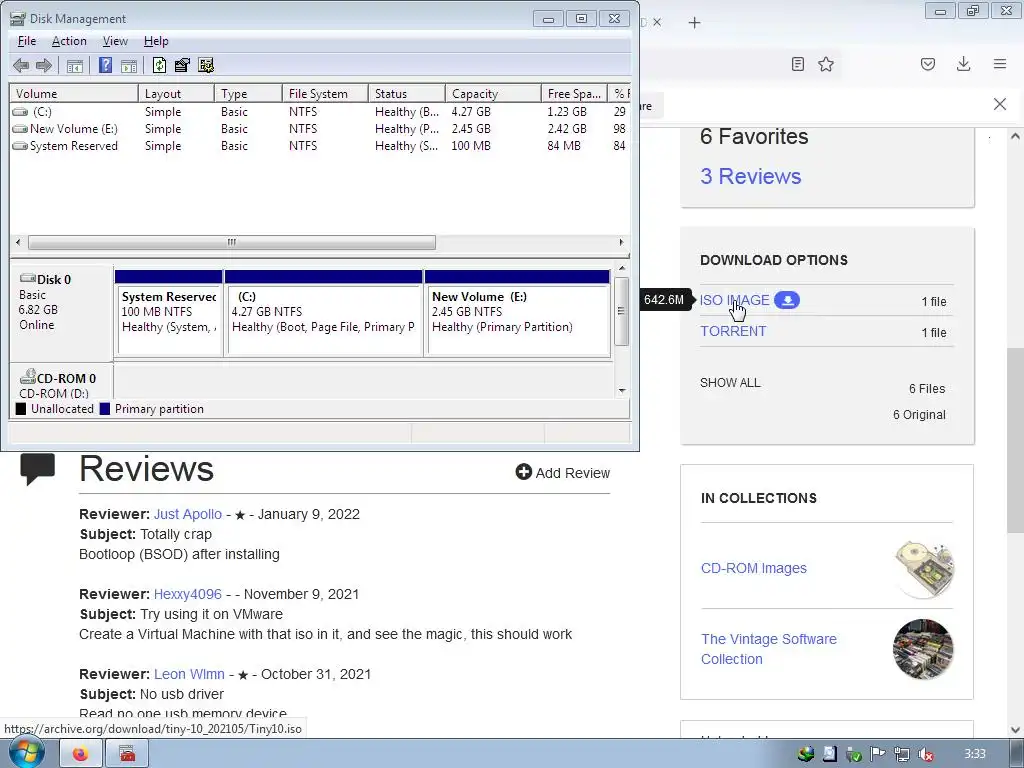Select the (C:) volume row
Viewport: 1024px width, 768px height.
click(x=320, y=112)
